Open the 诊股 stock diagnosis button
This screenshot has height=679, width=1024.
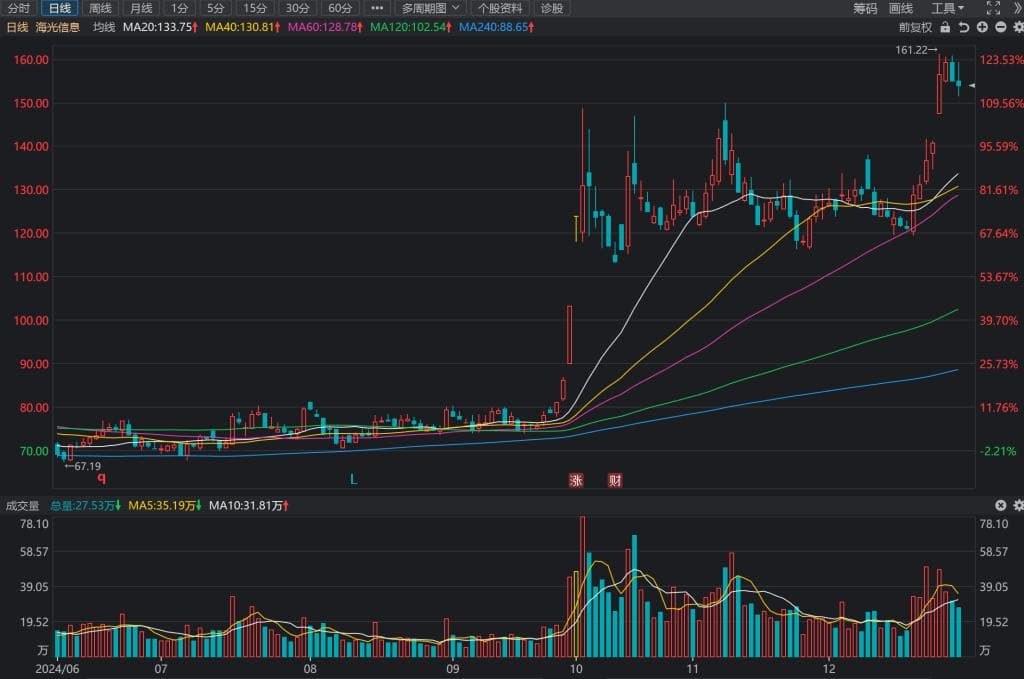[x=552, y=8]
